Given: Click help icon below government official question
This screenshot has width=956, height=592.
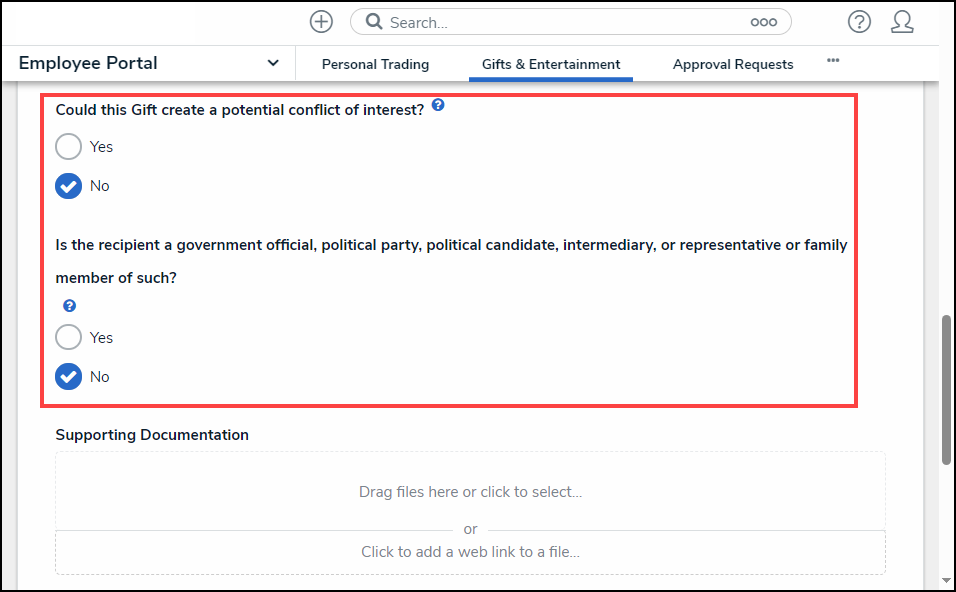Looking at the screenshot, I should click(69, 306).
